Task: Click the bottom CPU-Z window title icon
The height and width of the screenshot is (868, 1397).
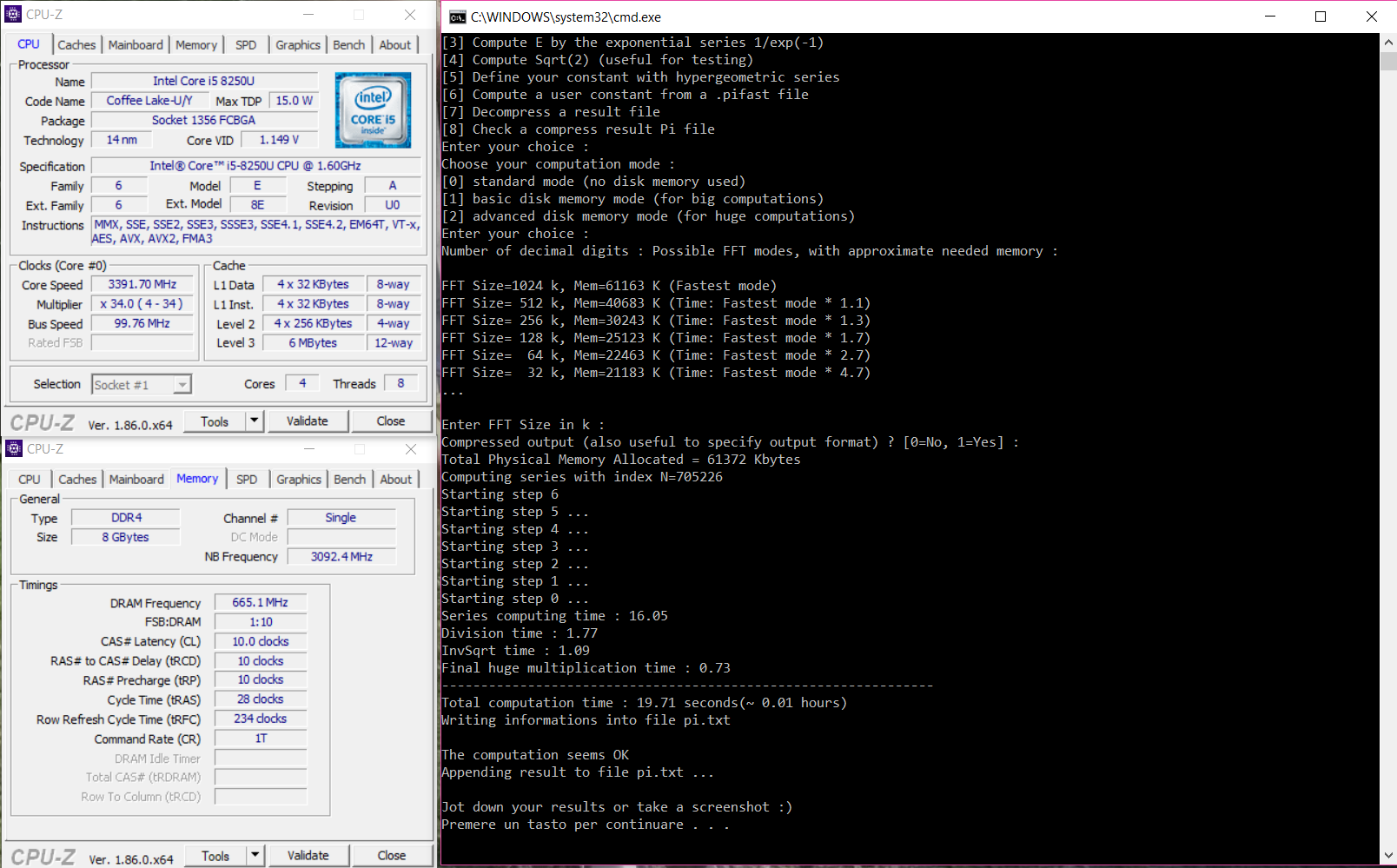Action: pos(14,449)
